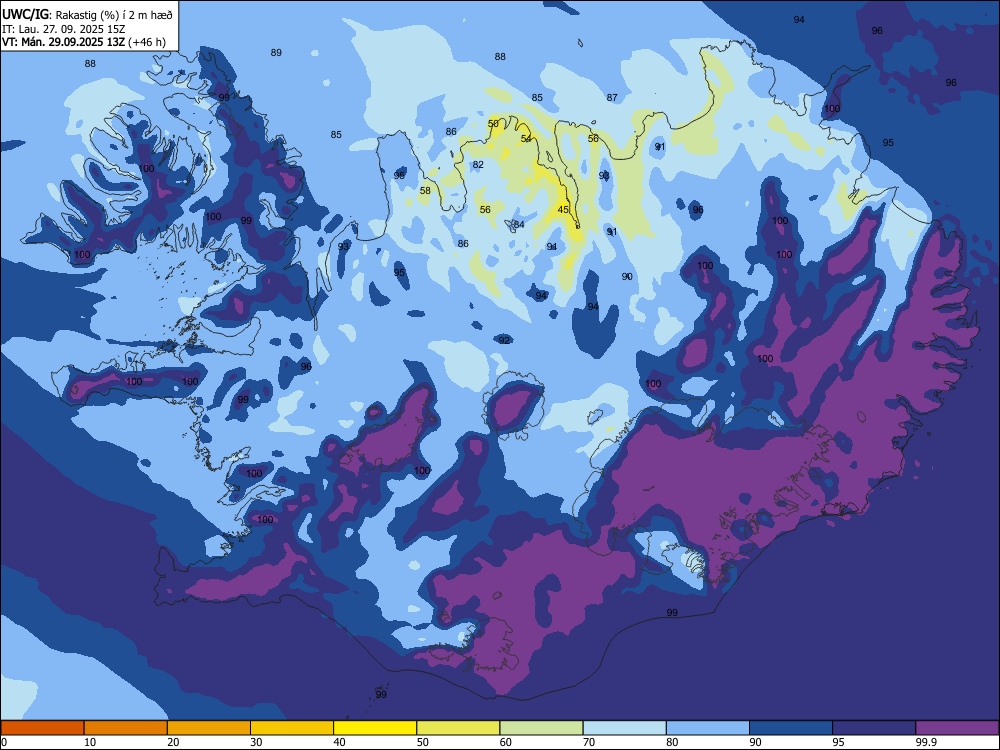Click the '20' legend tick label
This screenshot has height=750, width=1000.
(173, 742)
